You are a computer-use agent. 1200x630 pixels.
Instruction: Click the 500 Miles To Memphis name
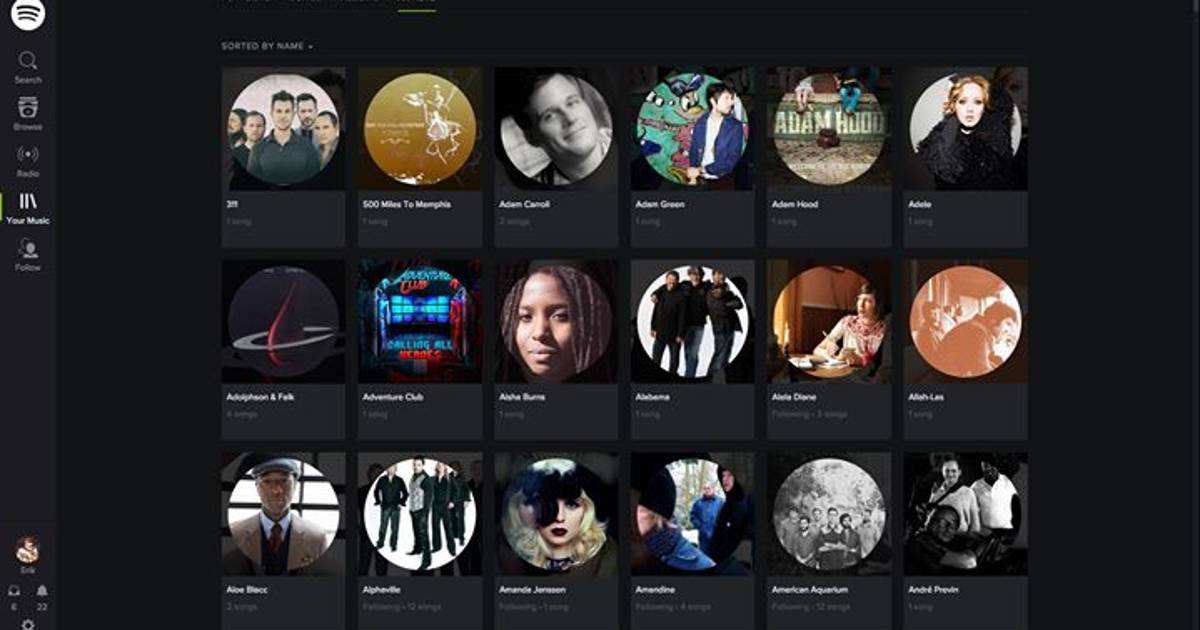(x=407, y=204)
